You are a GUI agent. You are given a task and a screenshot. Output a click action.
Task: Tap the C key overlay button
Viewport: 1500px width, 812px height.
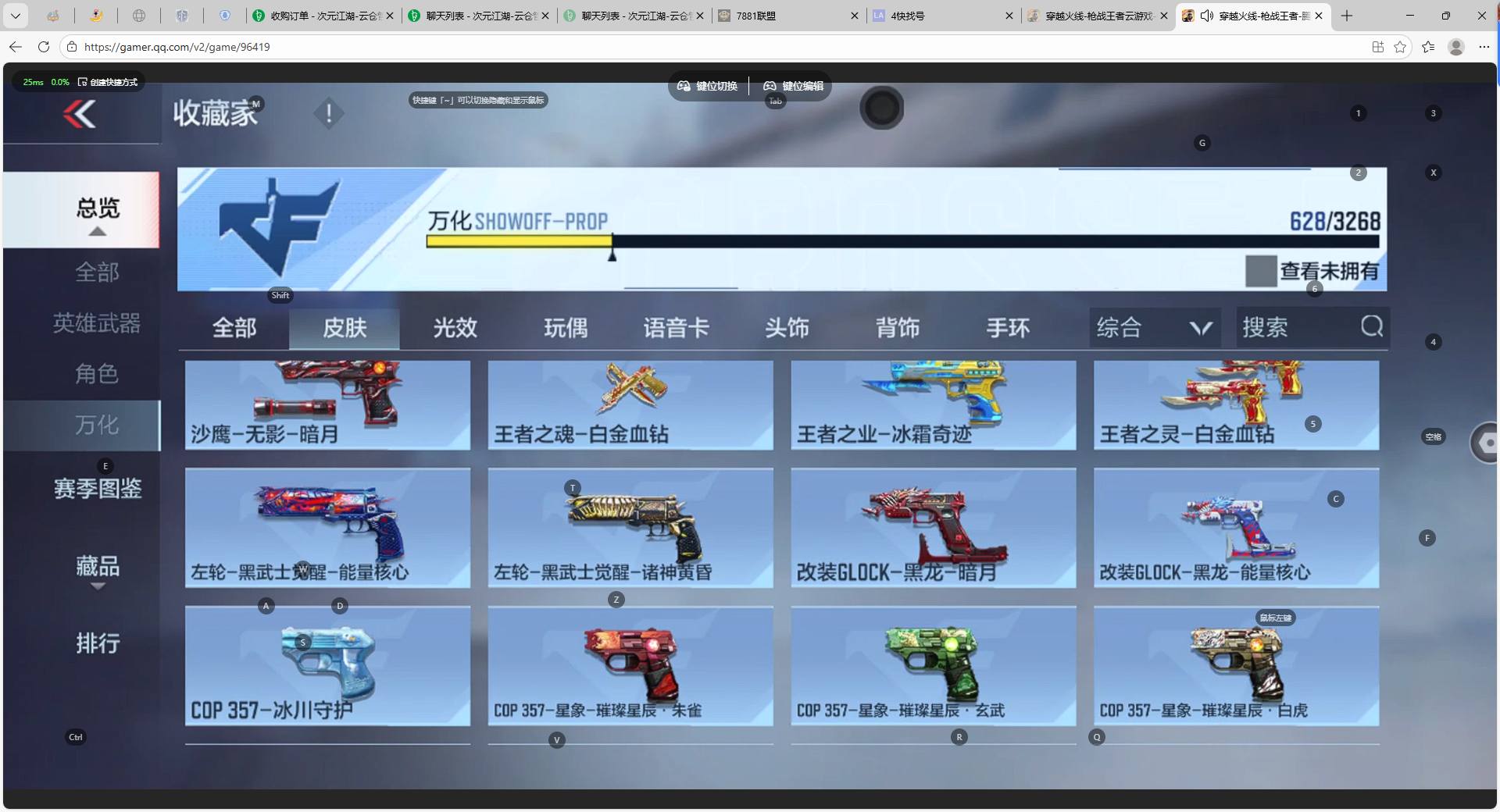(x=1336, y=499)
